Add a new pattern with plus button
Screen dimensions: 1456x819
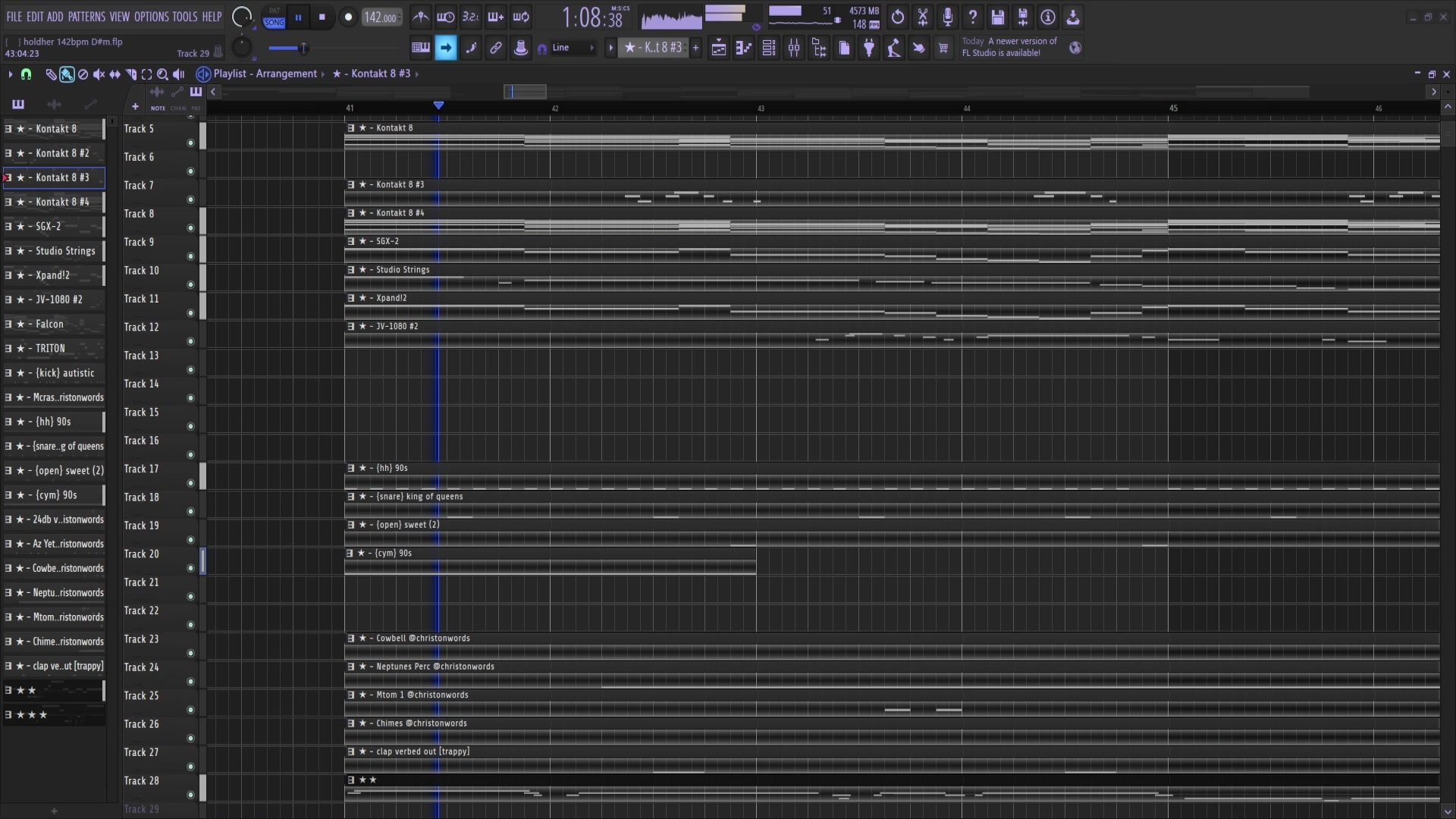(x=695, y=48)
